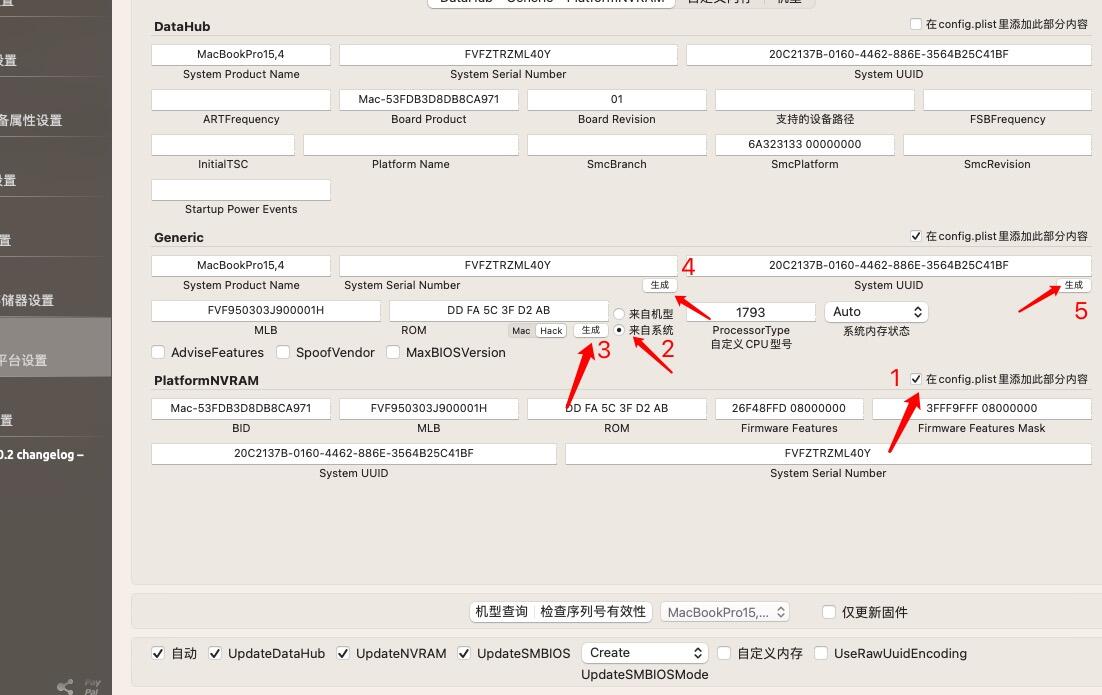Click the Firmware Features Mask field
Viewport: 1102px width, 695px height.
point(982,408)
